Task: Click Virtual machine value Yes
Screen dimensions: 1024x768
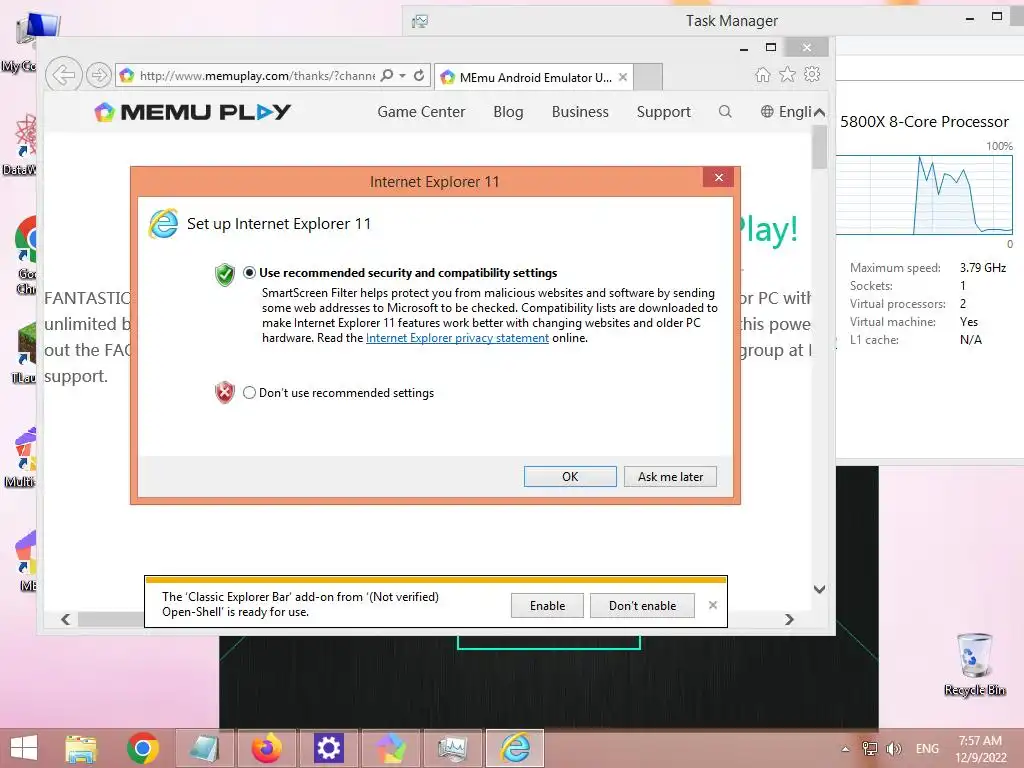Action: 968,322
